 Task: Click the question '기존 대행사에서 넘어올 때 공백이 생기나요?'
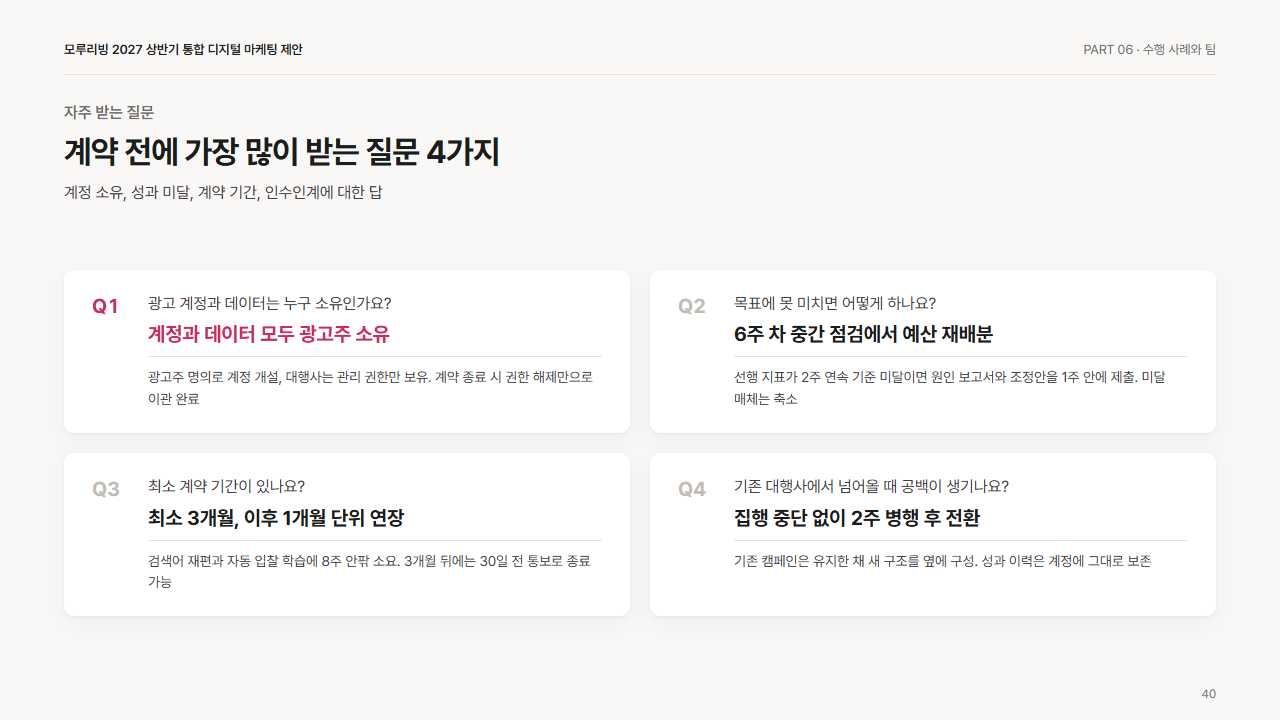[871, 486]
